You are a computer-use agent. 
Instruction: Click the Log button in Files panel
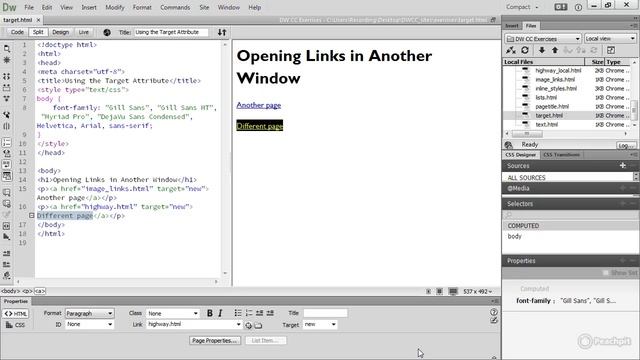click(626, 145)
